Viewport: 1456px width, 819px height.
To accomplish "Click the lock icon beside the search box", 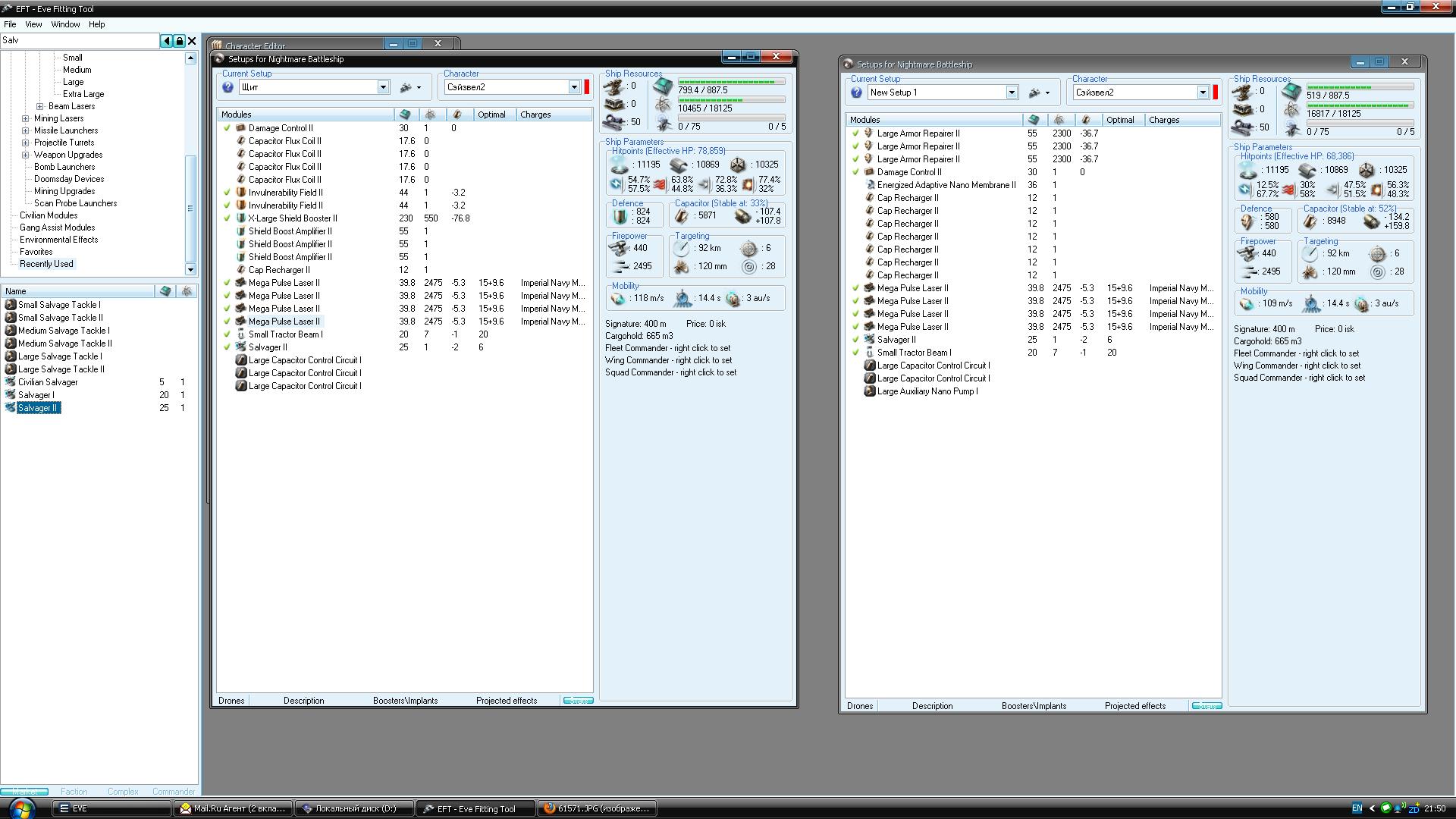I will click(180, 41).
